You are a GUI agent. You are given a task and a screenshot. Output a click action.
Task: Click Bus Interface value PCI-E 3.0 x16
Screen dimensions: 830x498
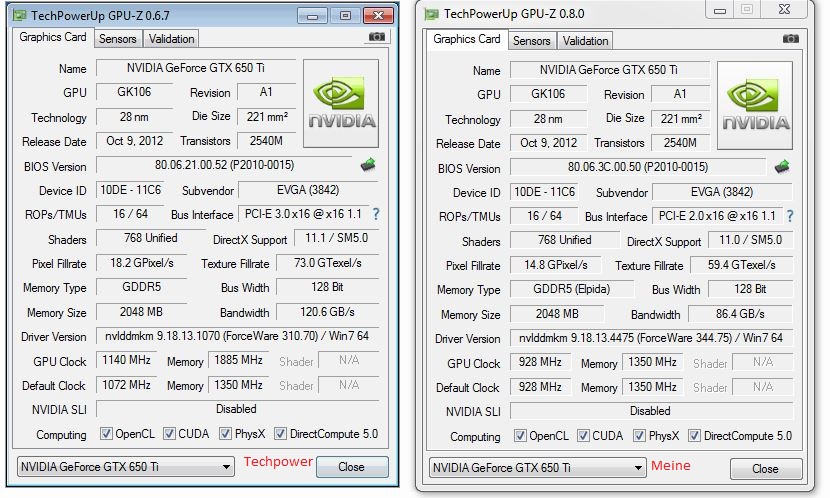coord(303,214)
